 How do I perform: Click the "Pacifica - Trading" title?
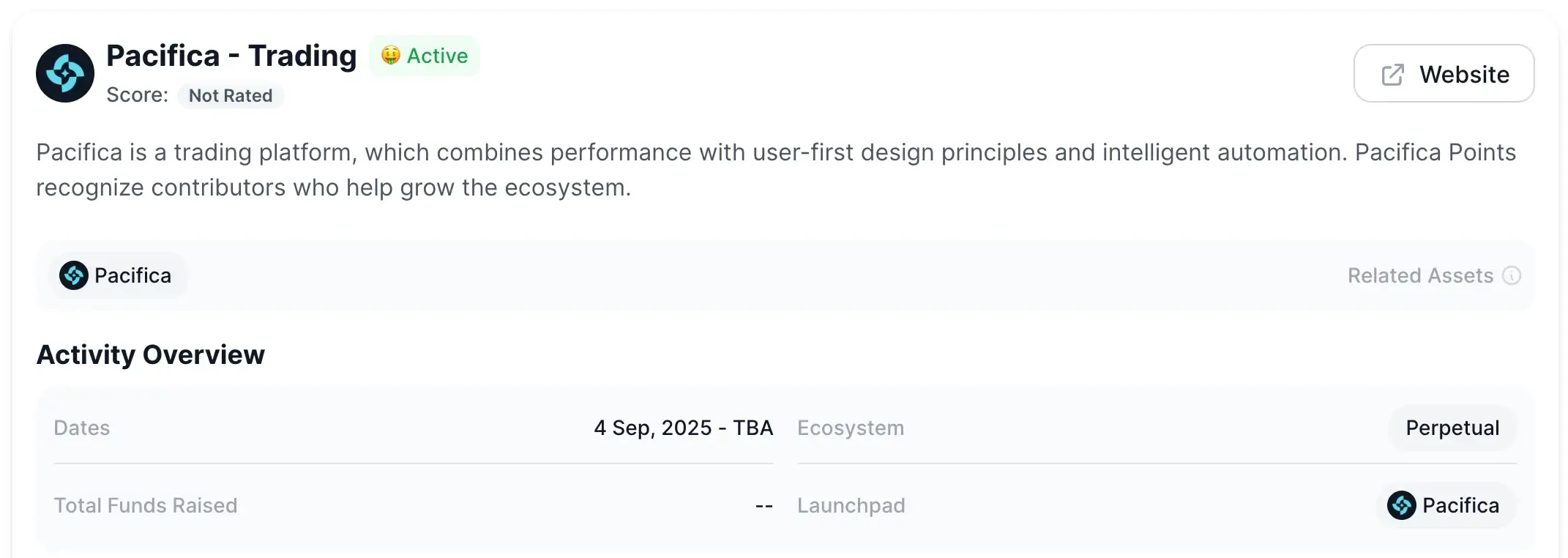point(231,56)
